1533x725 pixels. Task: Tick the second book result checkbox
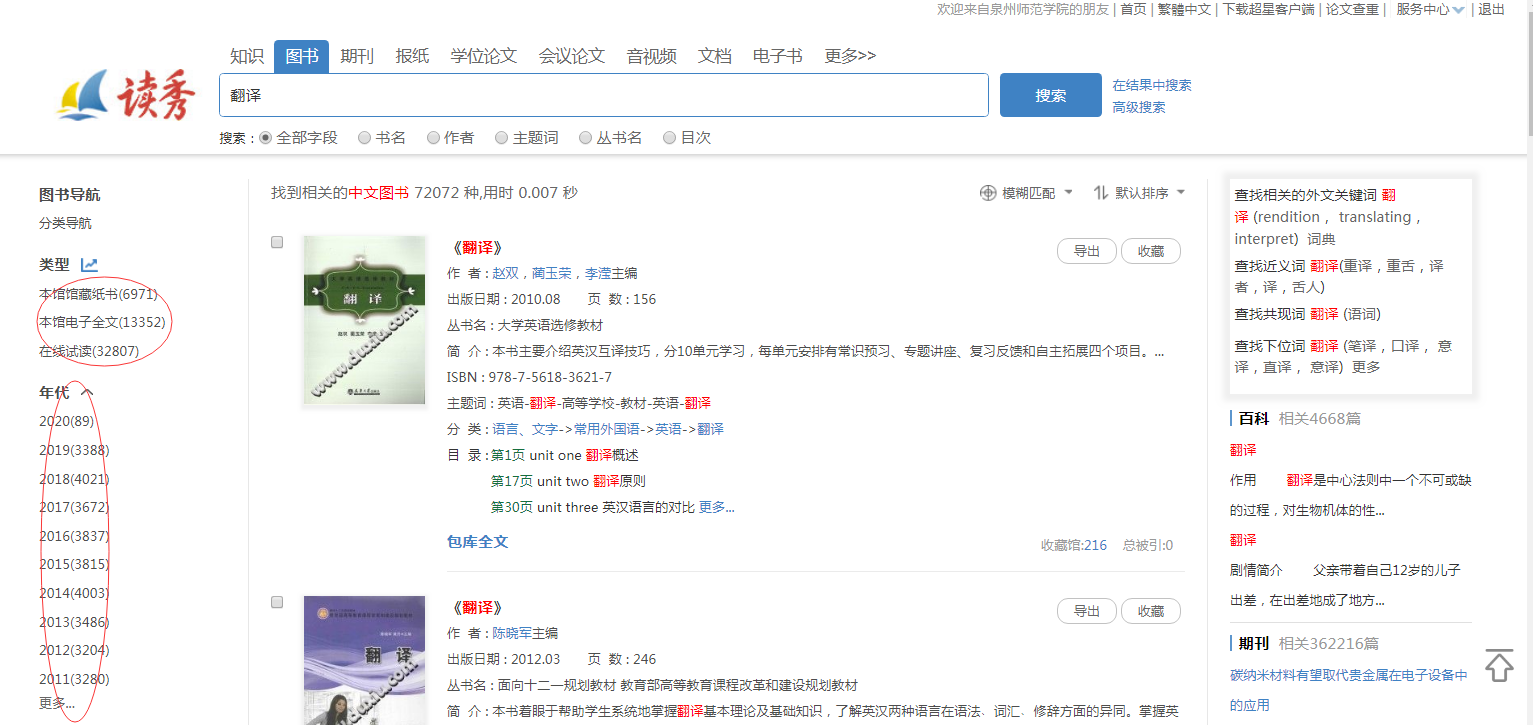[x=277, y=602]
